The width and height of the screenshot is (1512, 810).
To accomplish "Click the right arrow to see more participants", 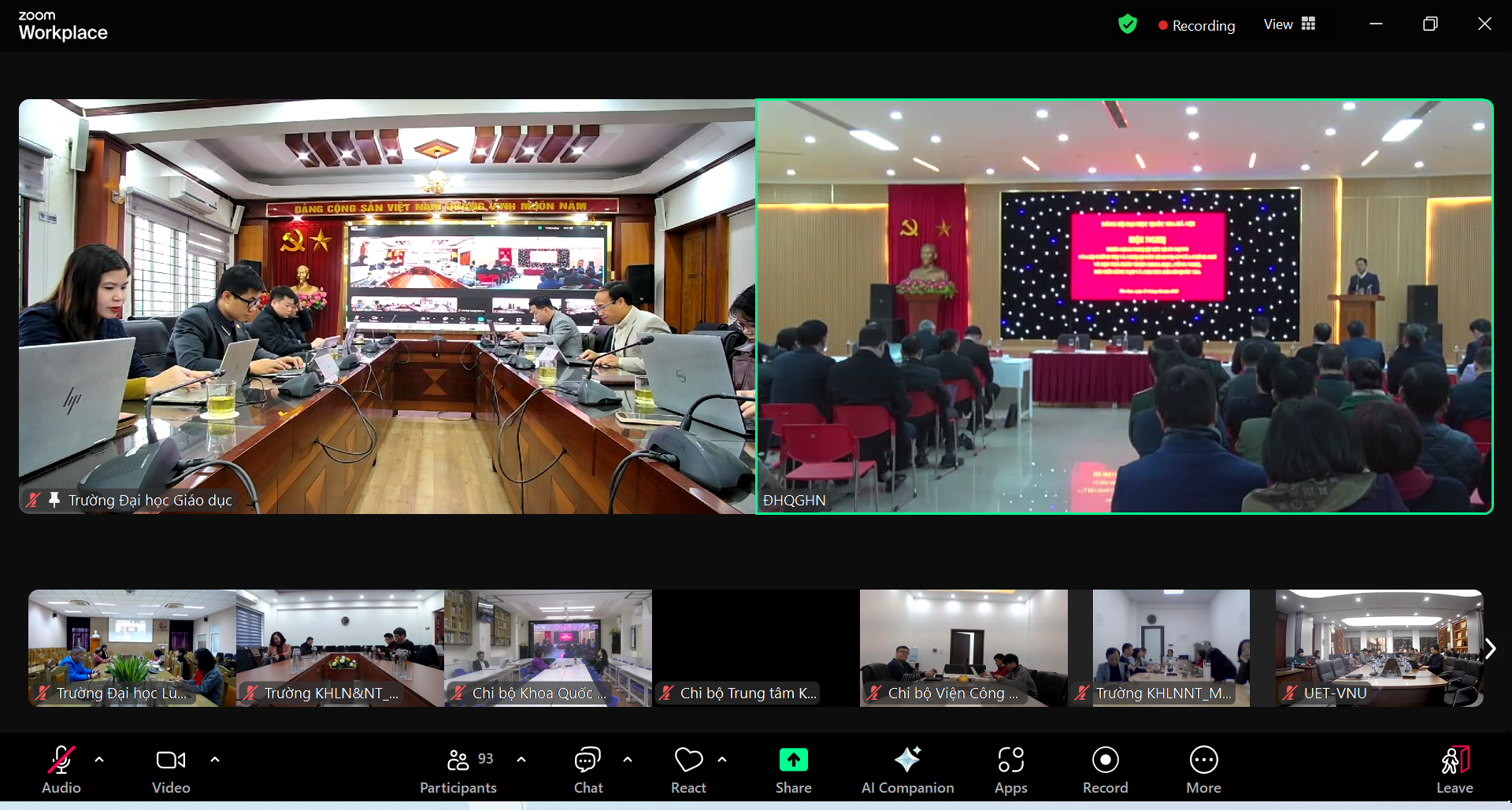I will 1490,648.
